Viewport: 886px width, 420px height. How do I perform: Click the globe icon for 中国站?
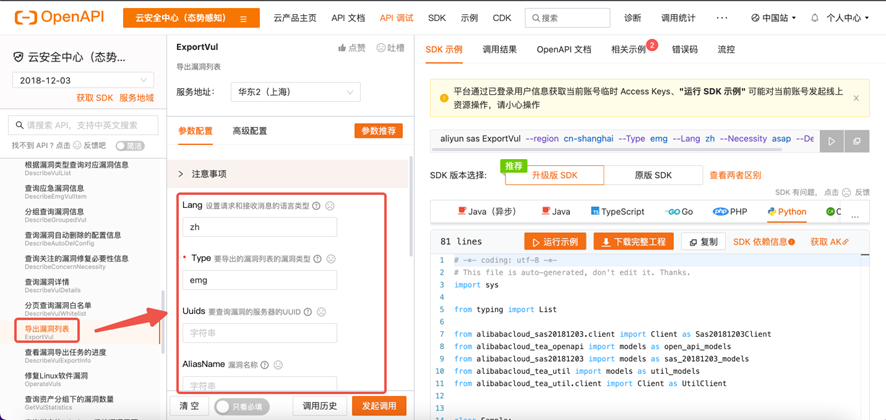coord(755,18)
